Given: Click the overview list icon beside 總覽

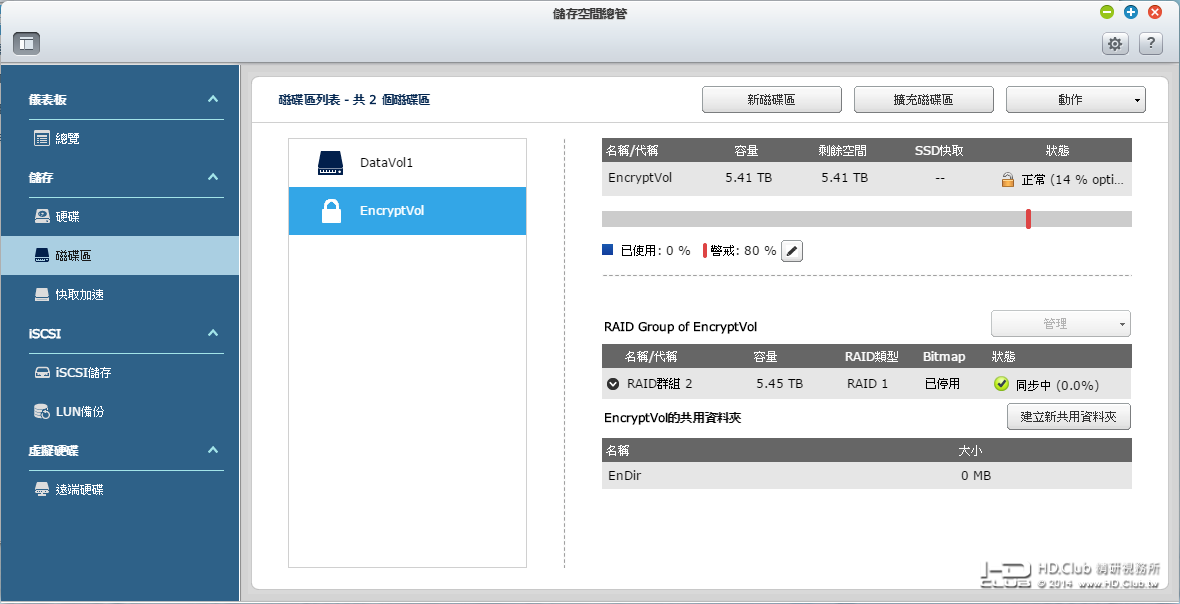Looking at the screenshot, I should tap(42, 138).
